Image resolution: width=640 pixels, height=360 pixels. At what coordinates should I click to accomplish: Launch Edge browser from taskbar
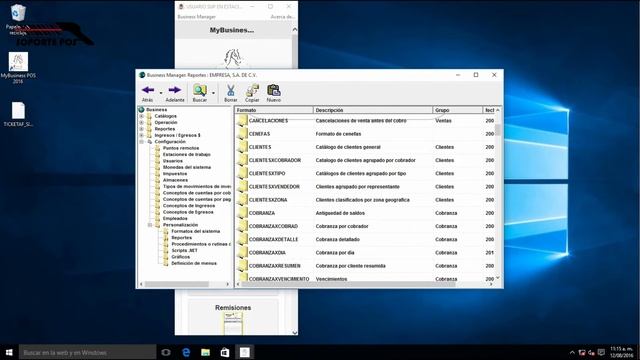click(186, 352)
